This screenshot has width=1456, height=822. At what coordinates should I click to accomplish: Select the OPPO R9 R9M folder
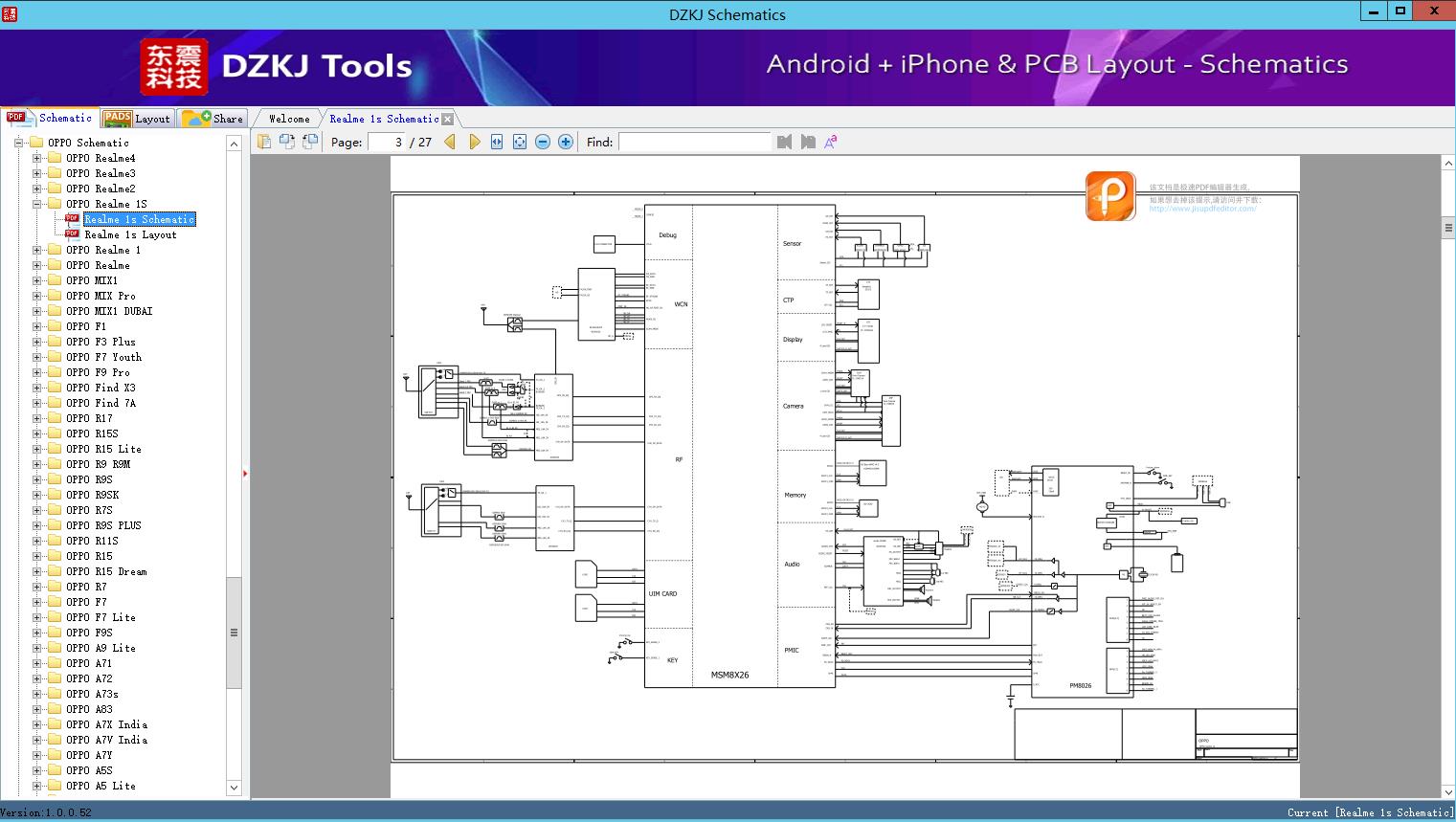click(98, 464)
